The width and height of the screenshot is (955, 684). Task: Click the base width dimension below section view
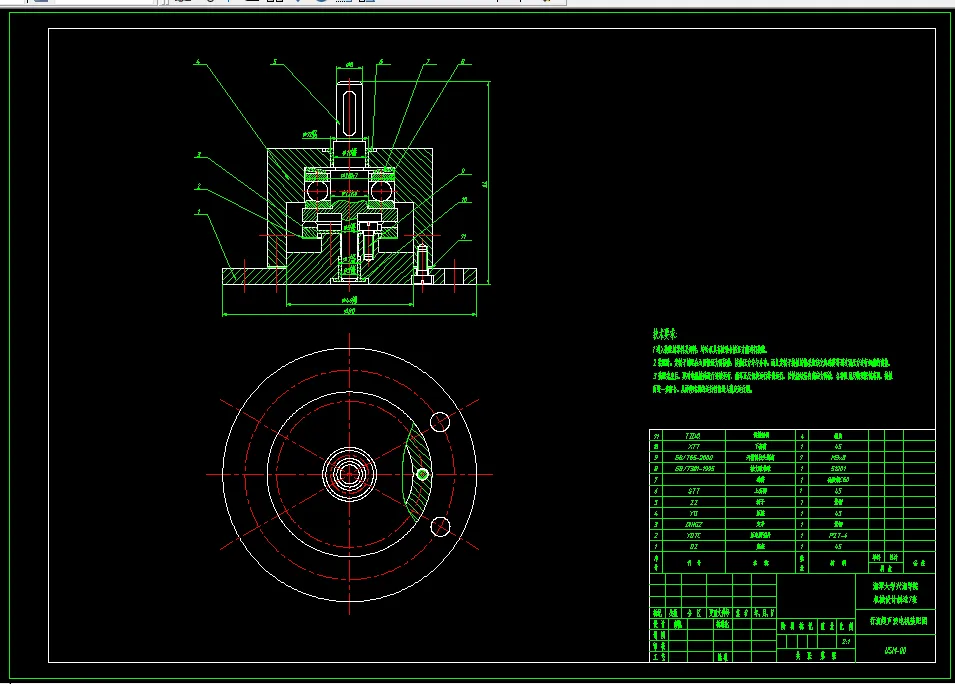350,312
